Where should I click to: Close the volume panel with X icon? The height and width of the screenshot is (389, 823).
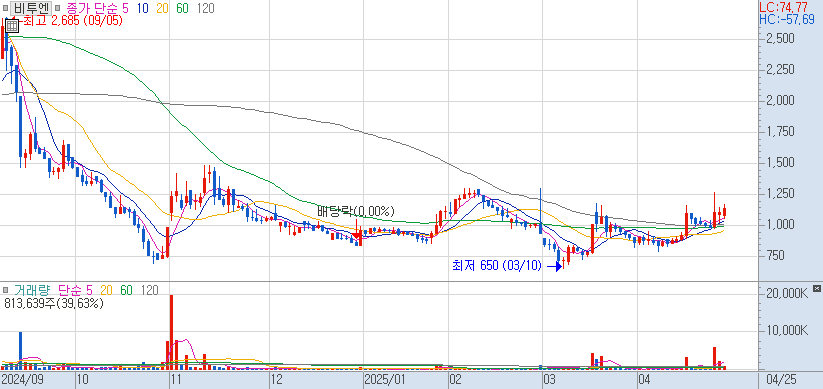pyautogui.click(x=816, y=288)
